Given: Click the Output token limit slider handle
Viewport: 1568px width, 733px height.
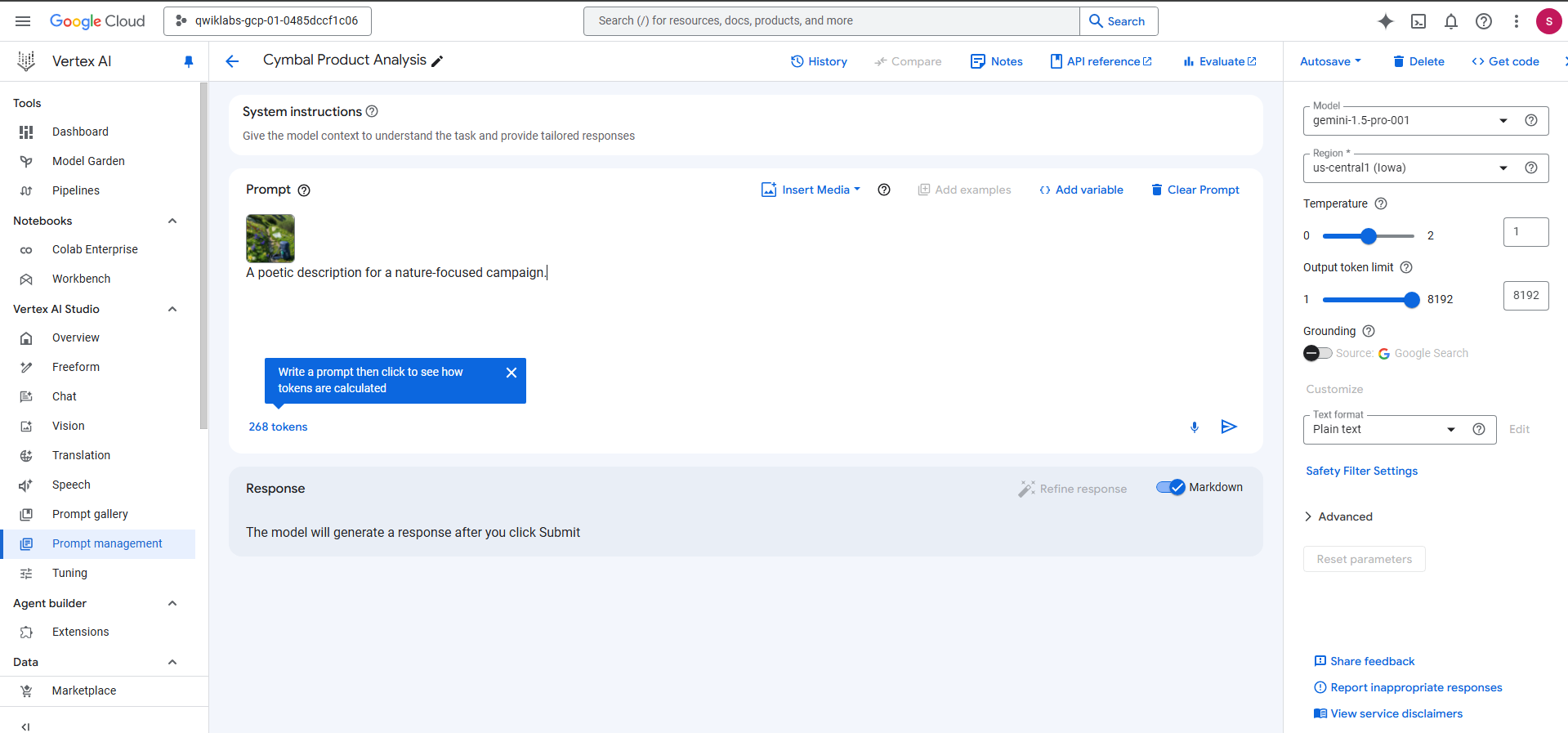Looking at the screenshot, I should pos(1412,300).
